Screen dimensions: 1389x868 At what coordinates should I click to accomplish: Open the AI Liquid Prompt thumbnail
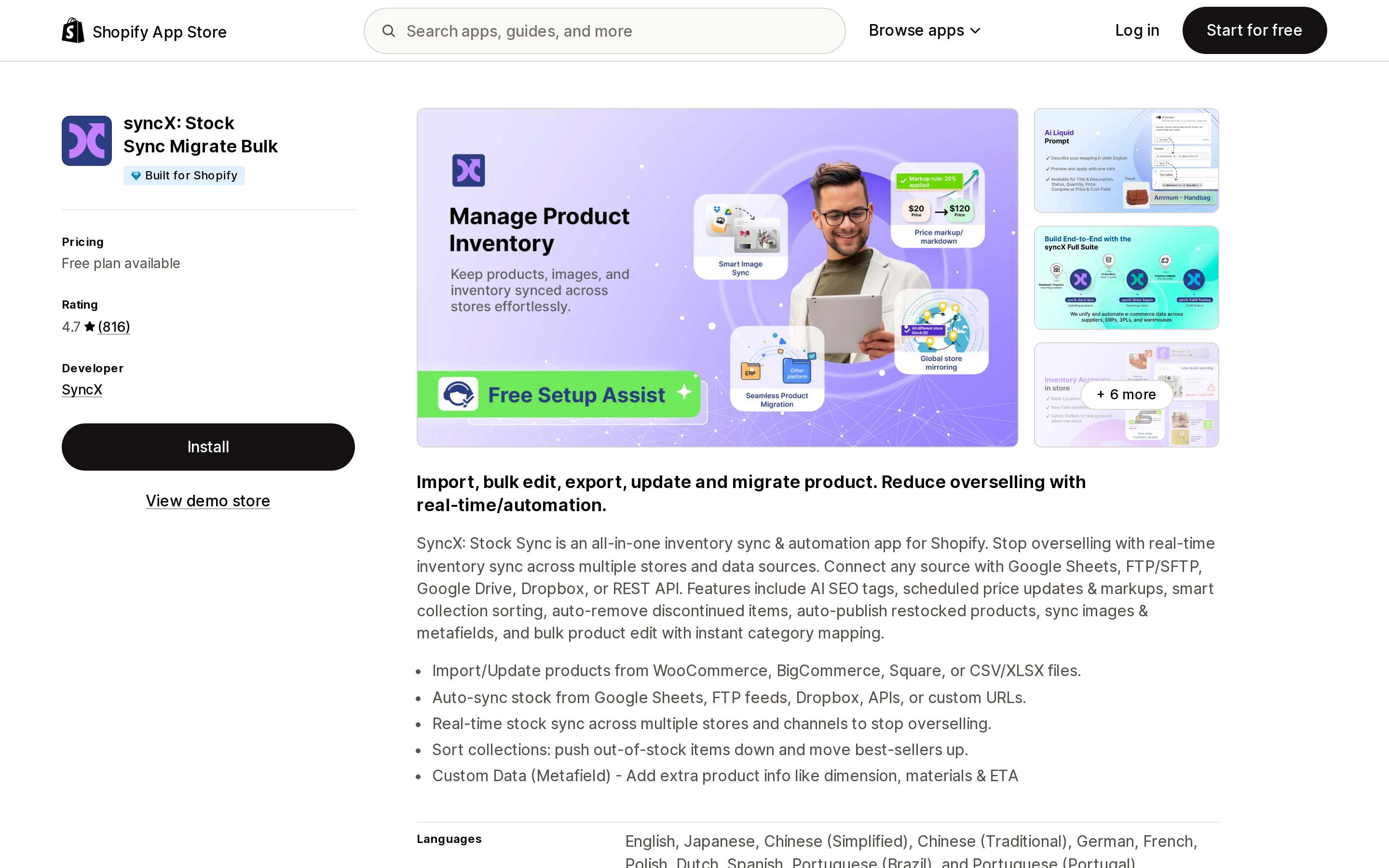(1126, 161)
